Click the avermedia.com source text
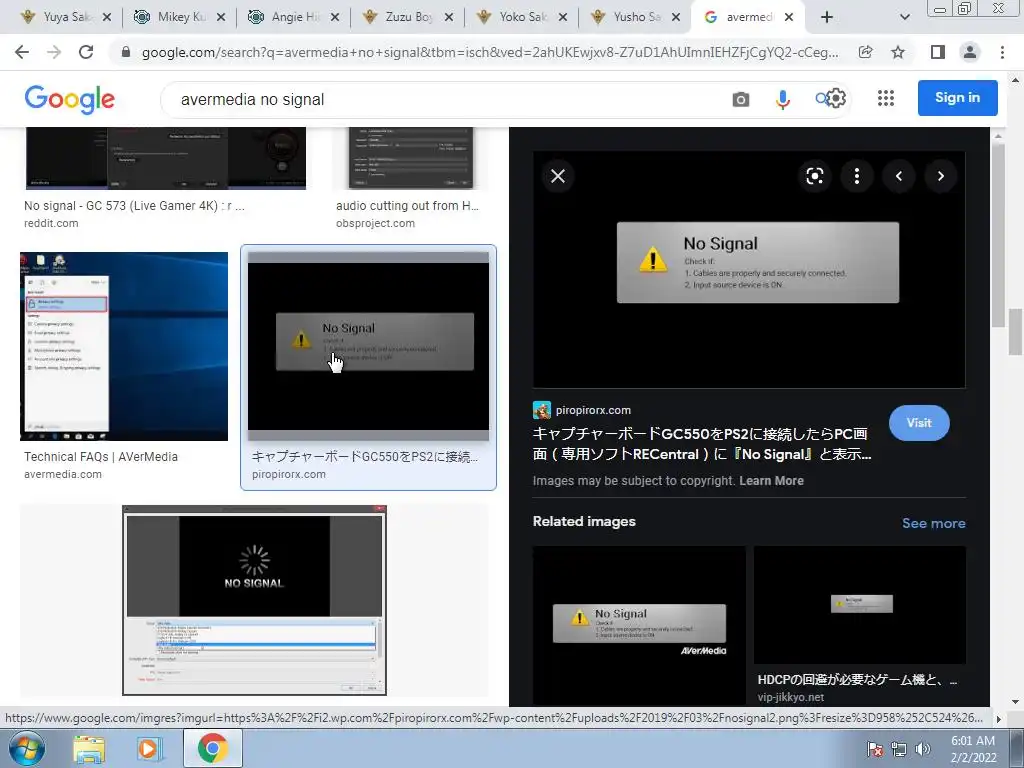Viewport: 1024px width, 768px height. coord(63,474)
